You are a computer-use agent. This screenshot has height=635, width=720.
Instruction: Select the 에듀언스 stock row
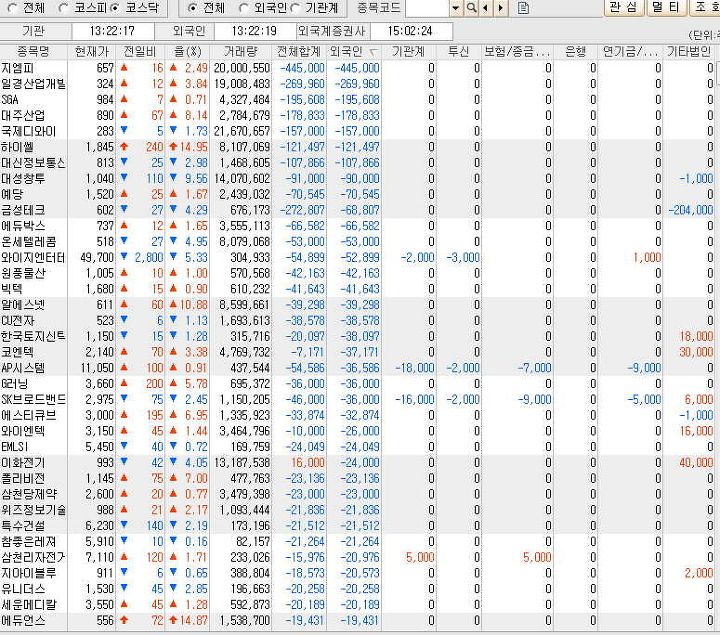357,621
